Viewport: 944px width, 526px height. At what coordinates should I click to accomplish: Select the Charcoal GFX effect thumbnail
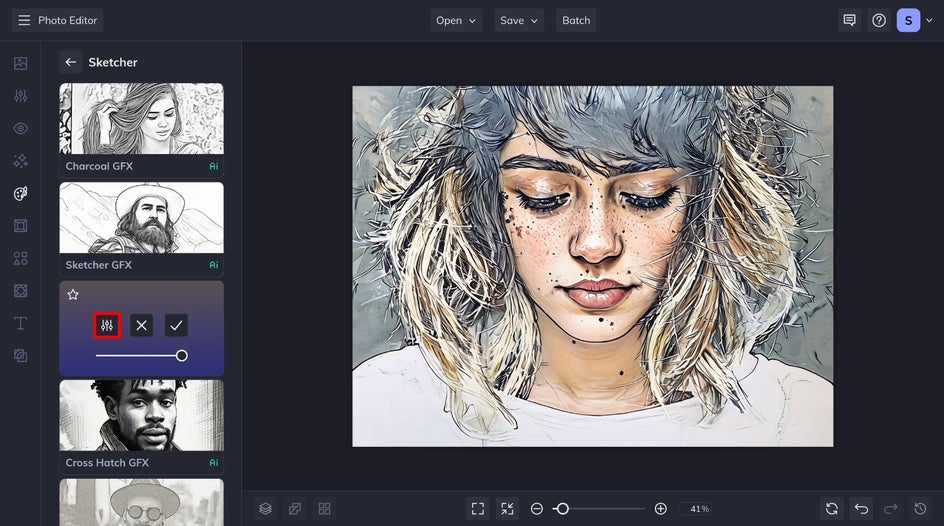pos(141,119)
